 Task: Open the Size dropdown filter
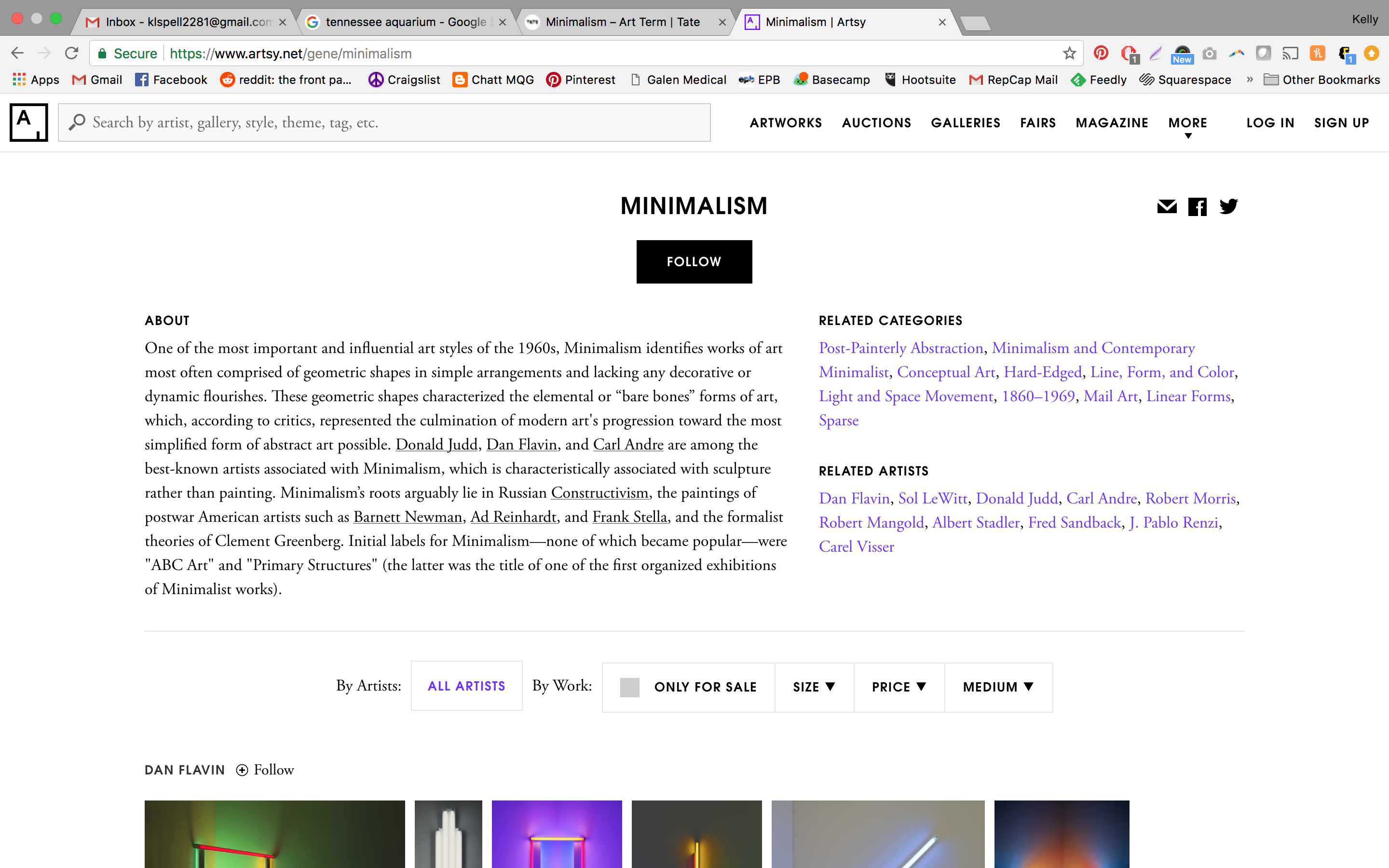click(x=814, y=687)
